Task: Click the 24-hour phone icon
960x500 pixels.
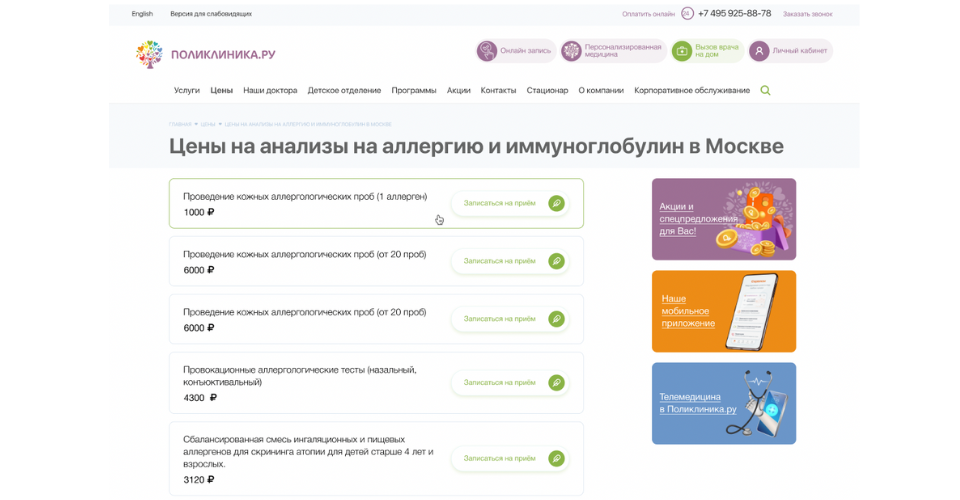Action: click(x=687, y=14)
